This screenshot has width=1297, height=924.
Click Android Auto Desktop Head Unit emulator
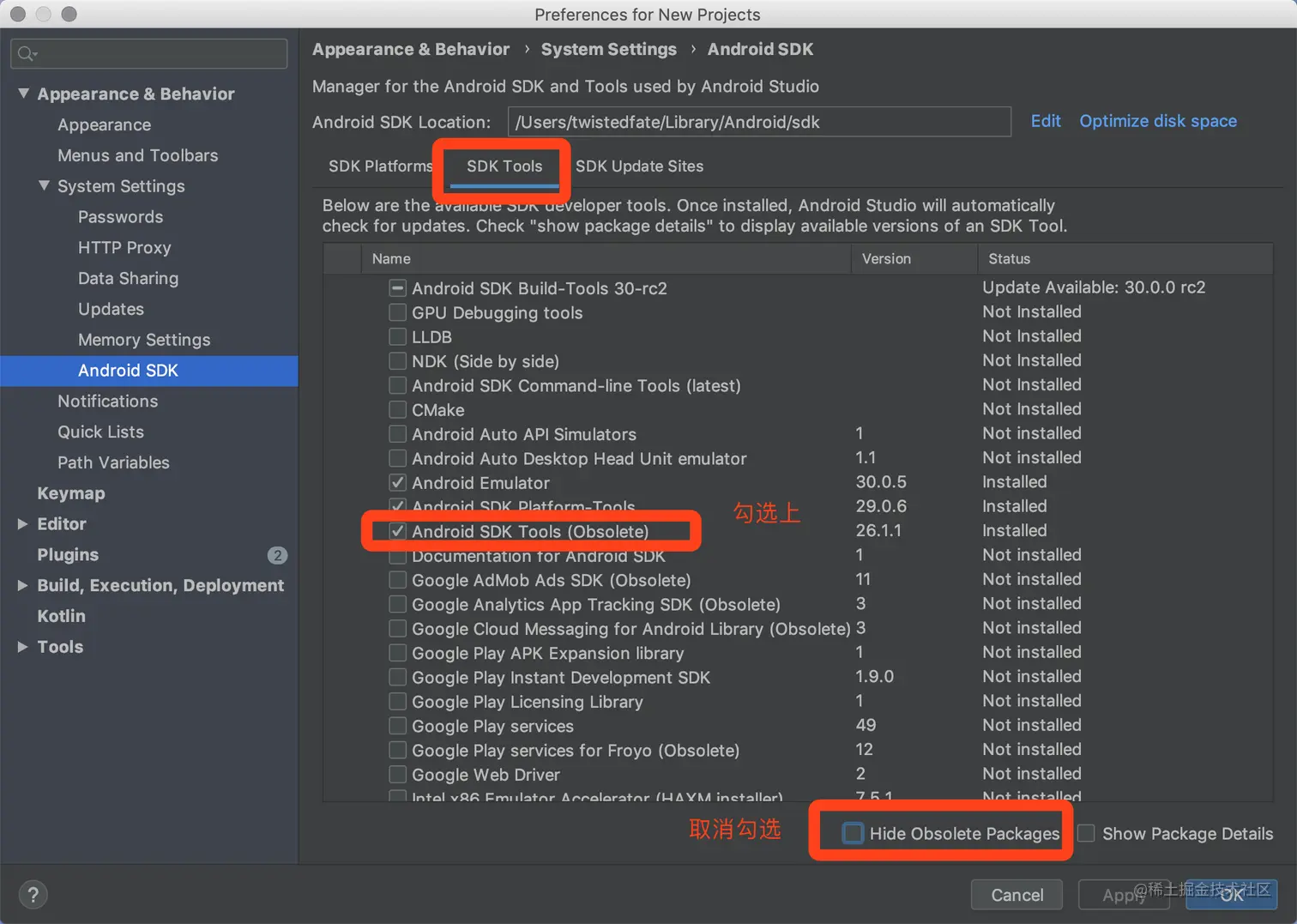tap(579, 458)
